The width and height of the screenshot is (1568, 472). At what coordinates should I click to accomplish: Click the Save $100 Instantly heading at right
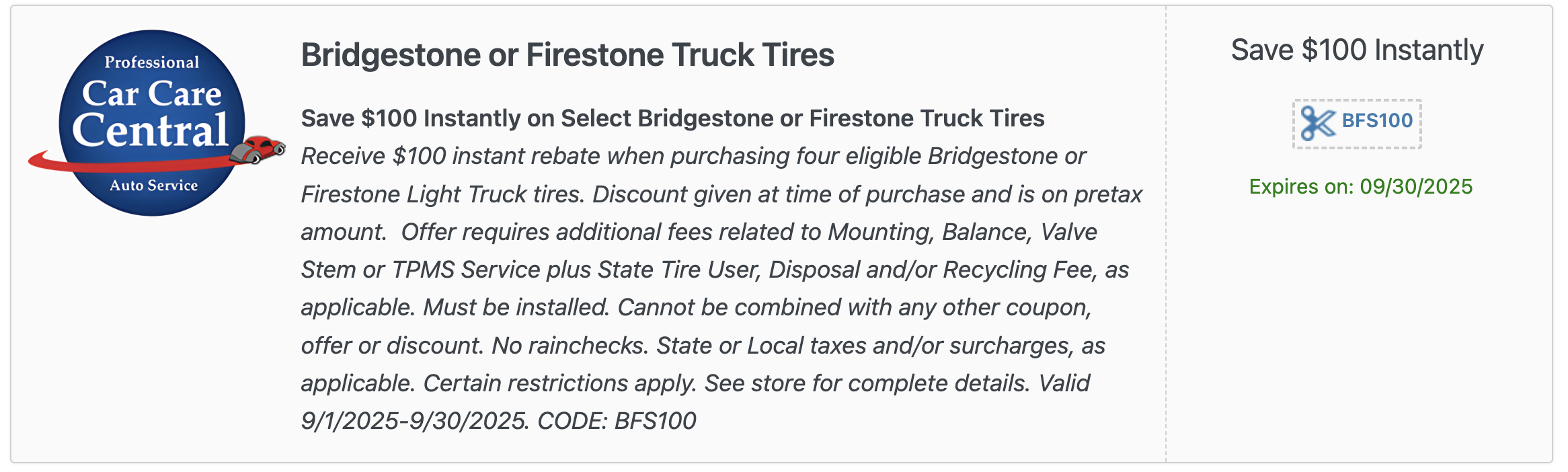click(1357, 50)
